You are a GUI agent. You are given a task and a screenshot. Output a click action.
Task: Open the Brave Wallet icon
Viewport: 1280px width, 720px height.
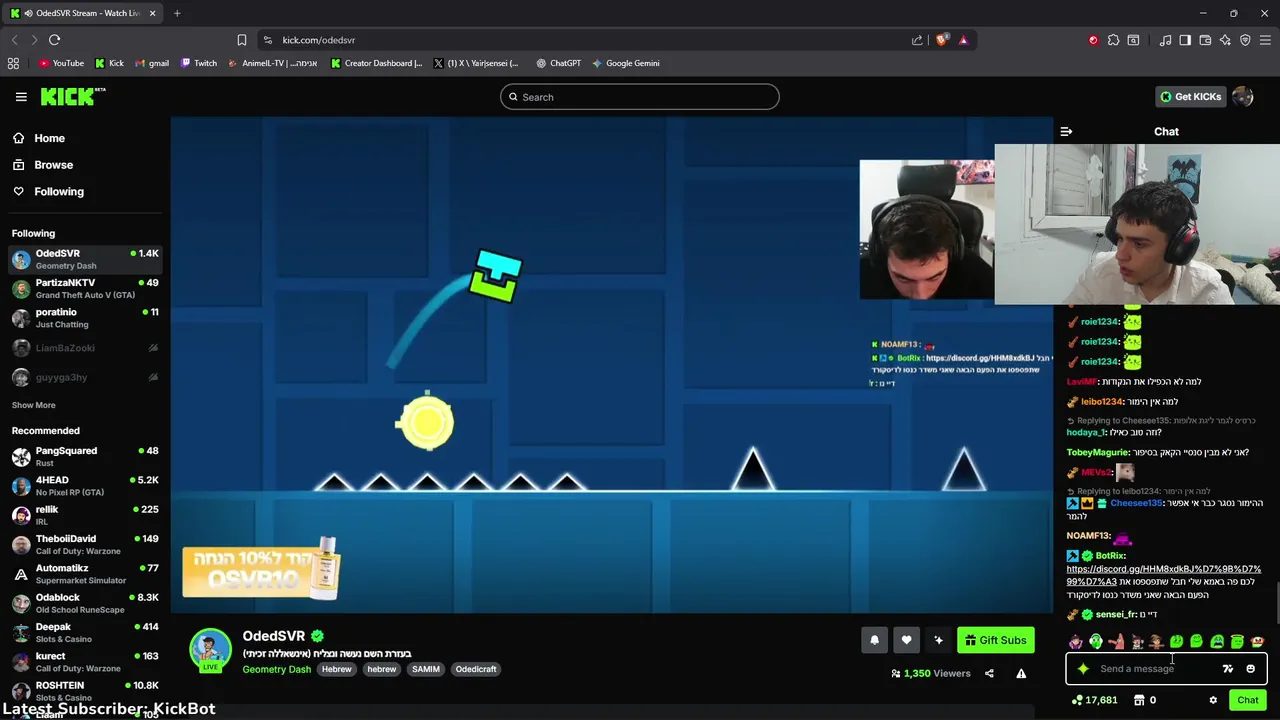(1205, 40)
